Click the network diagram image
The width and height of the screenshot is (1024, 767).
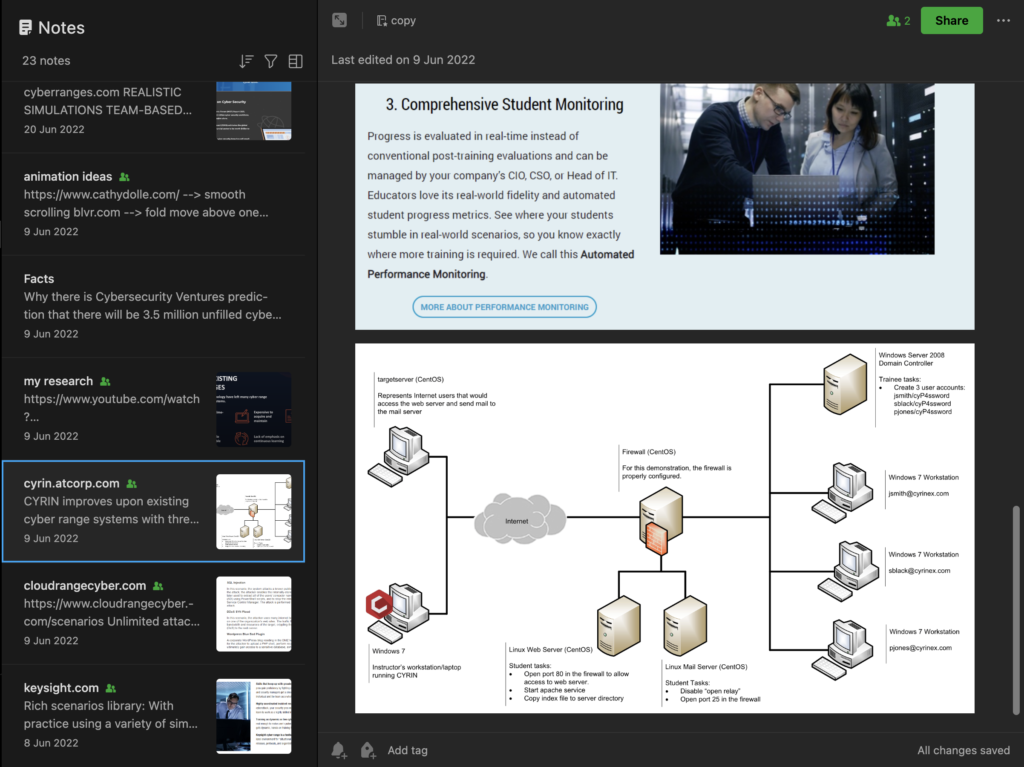(664, 528)
